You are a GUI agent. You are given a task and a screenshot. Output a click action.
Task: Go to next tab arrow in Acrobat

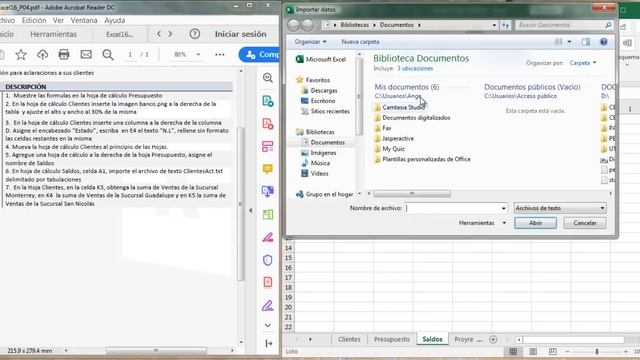pyautogui.click(x=170, y=34)
